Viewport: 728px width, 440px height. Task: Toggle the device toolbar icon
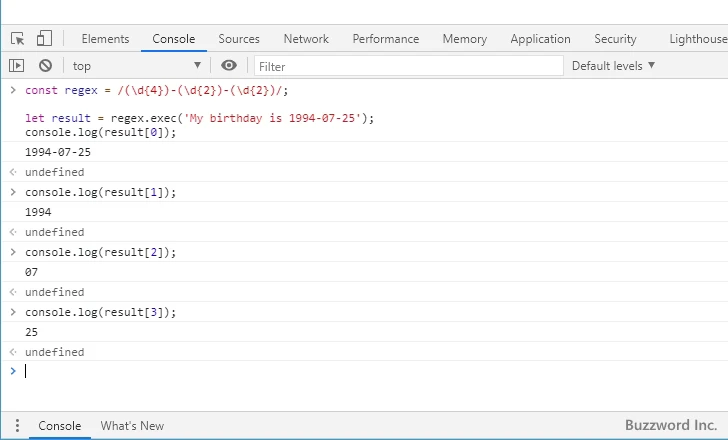[x=44, y=39]
